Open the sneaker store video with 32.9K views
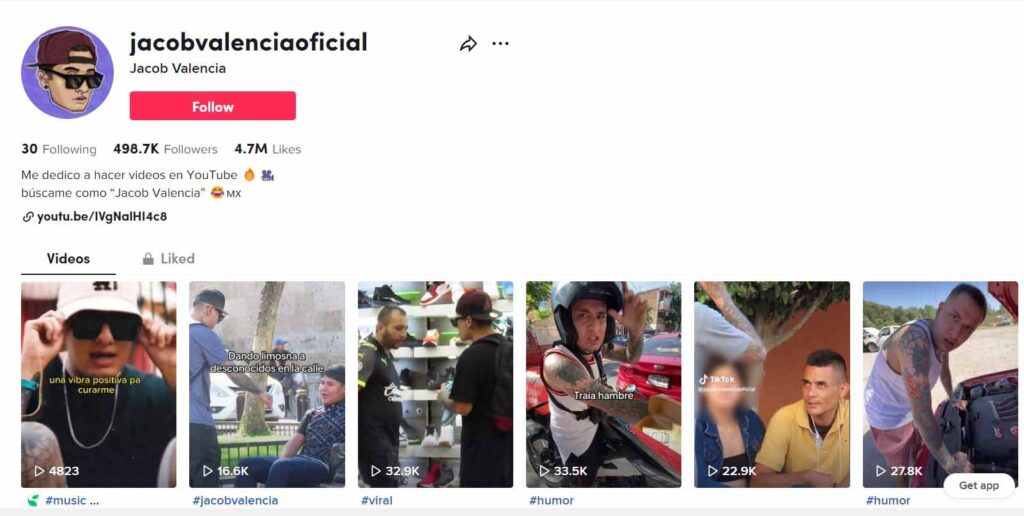1024x516 pixels. 436,384
